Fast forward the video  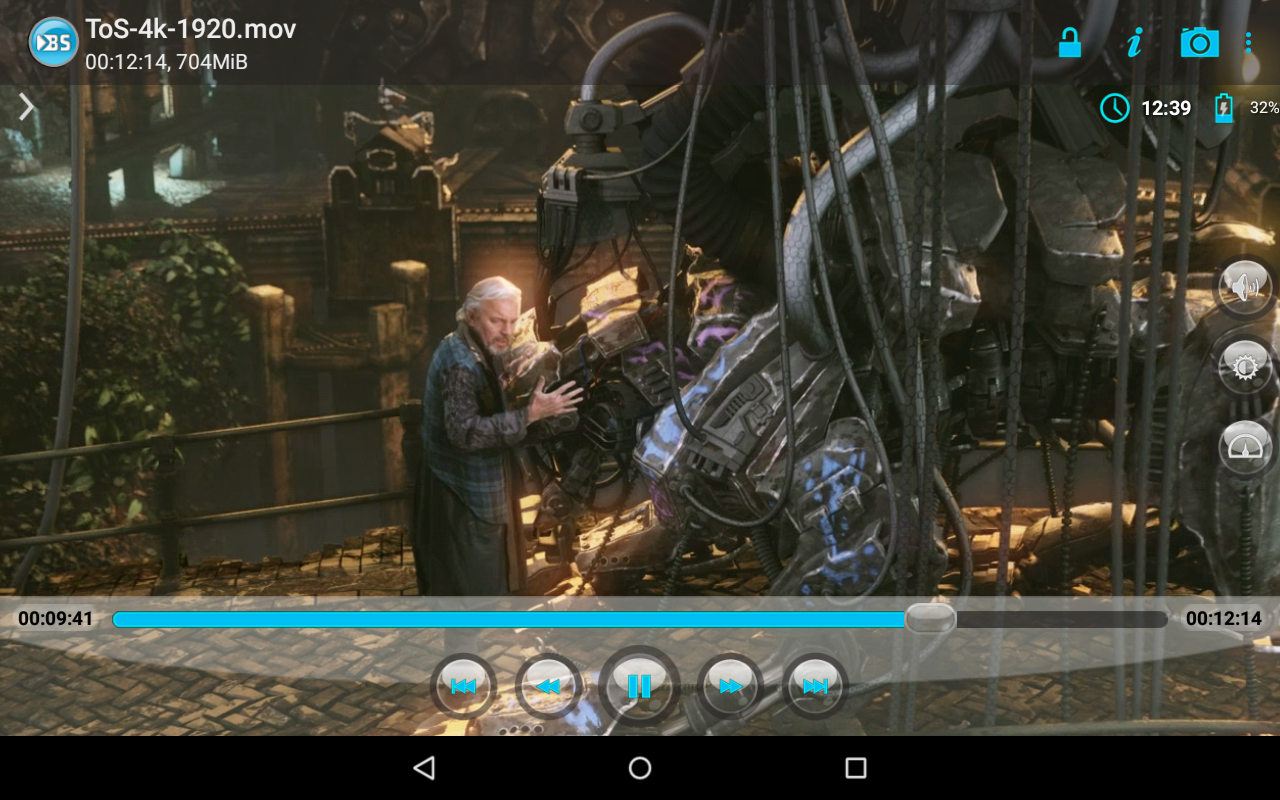point(730,686)
